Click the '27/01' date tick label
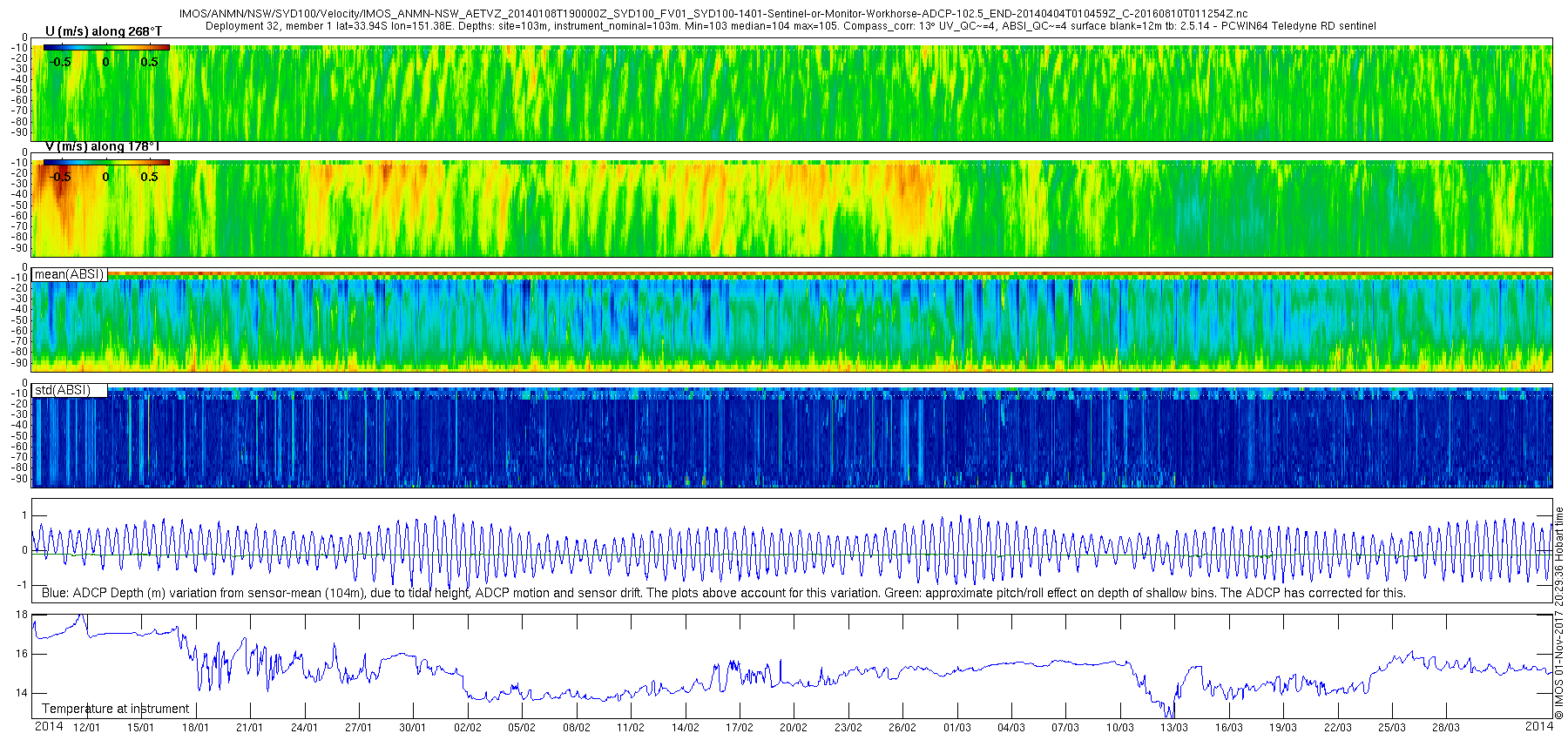 click(358, 728)
